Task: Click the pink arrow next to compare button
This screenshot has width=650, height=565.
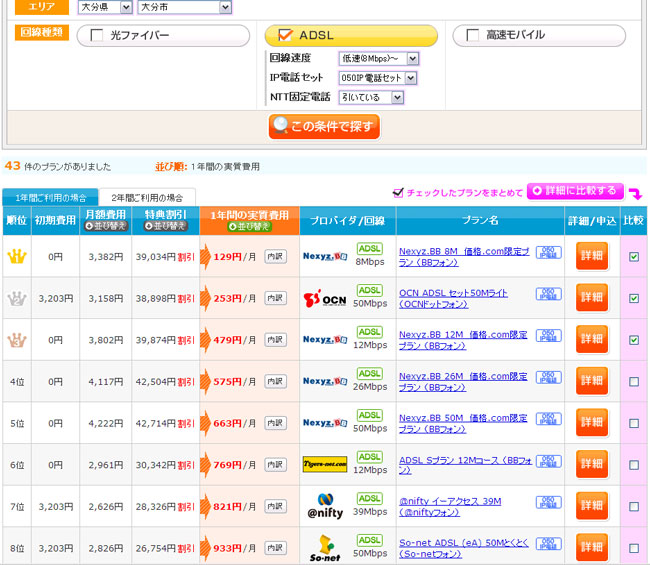Action: pyautogui.click(x=635, y=193)
